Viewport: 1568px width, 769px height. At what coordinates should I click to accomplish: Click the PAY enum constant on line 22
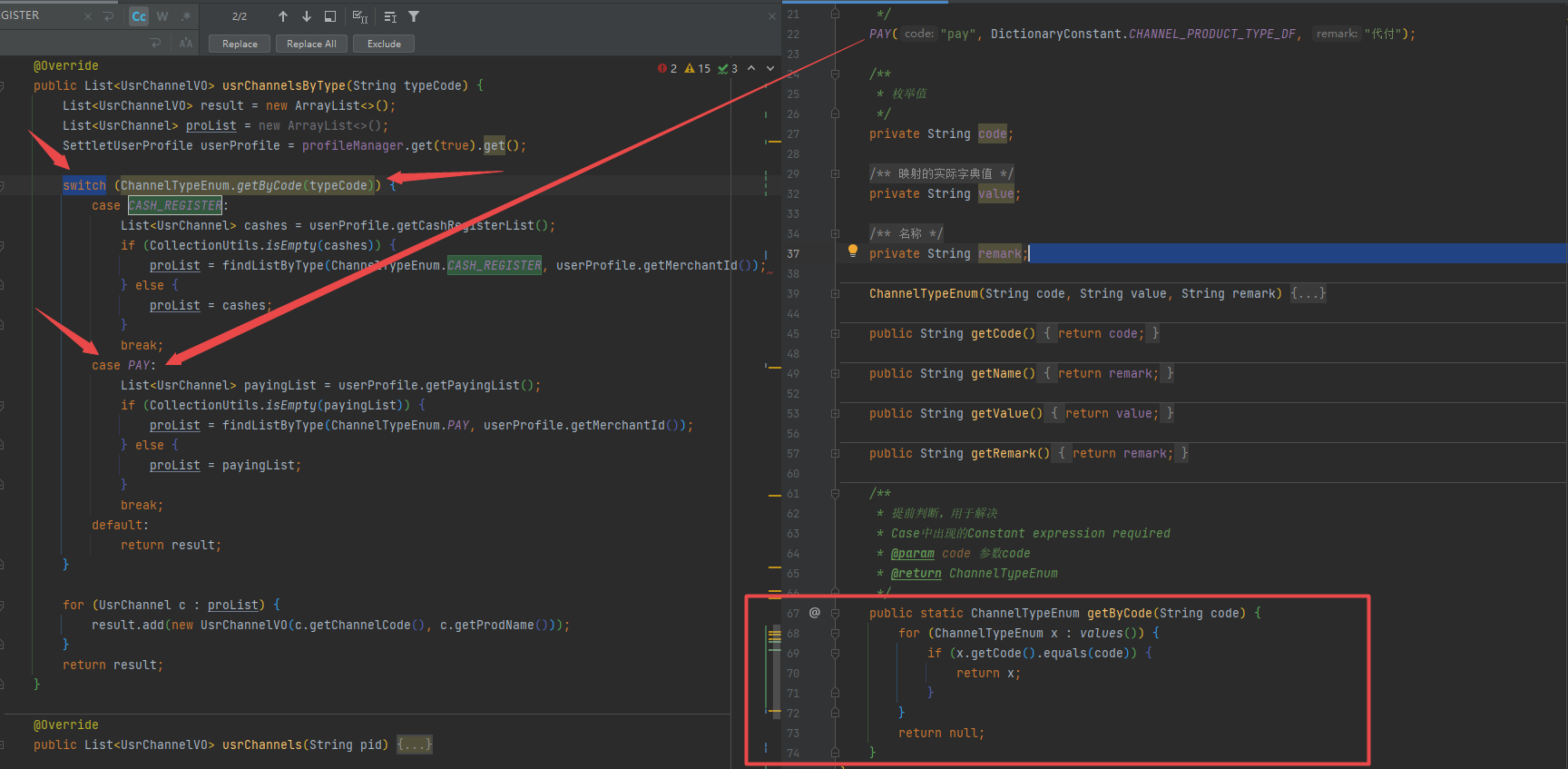(880, 34)
